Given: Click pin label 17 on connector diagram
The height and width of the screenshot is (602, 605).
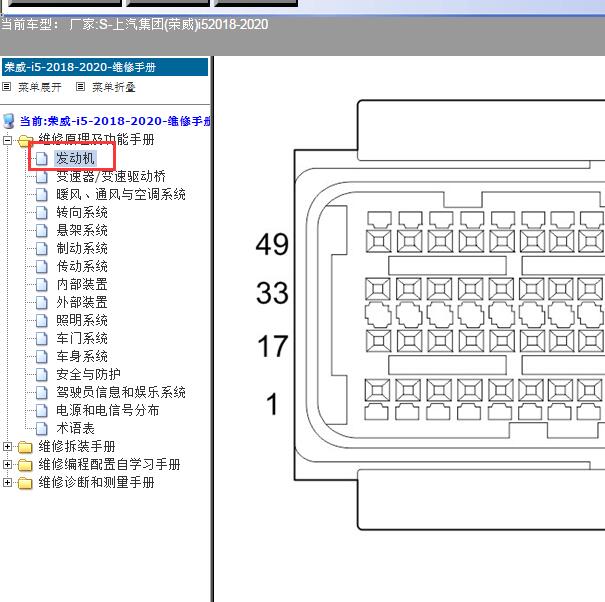Looking at the screenshot, I should click(x=272, y=346).
